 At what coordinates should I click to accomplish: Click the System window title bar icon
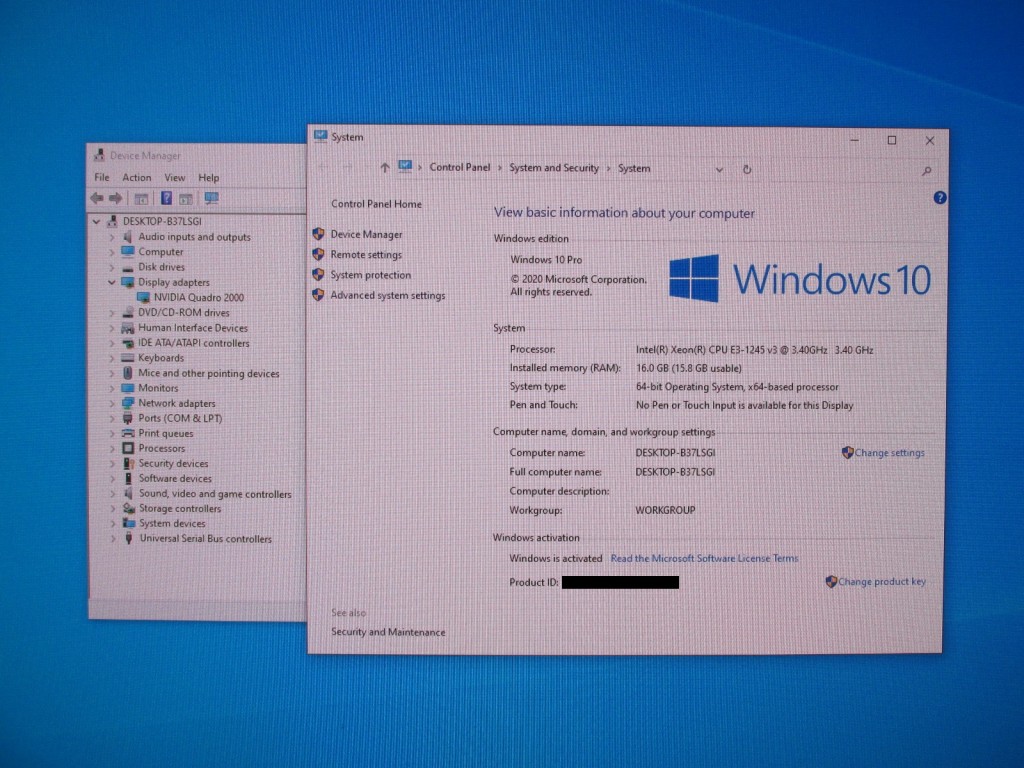coord(321,136)
